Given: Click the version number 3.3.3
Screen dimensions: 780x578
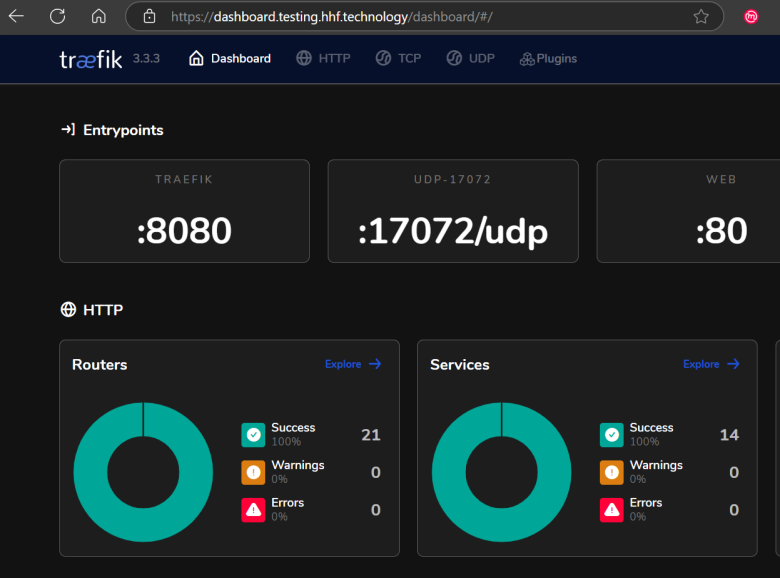Looking at the screenshot, I should click(146, 59).
